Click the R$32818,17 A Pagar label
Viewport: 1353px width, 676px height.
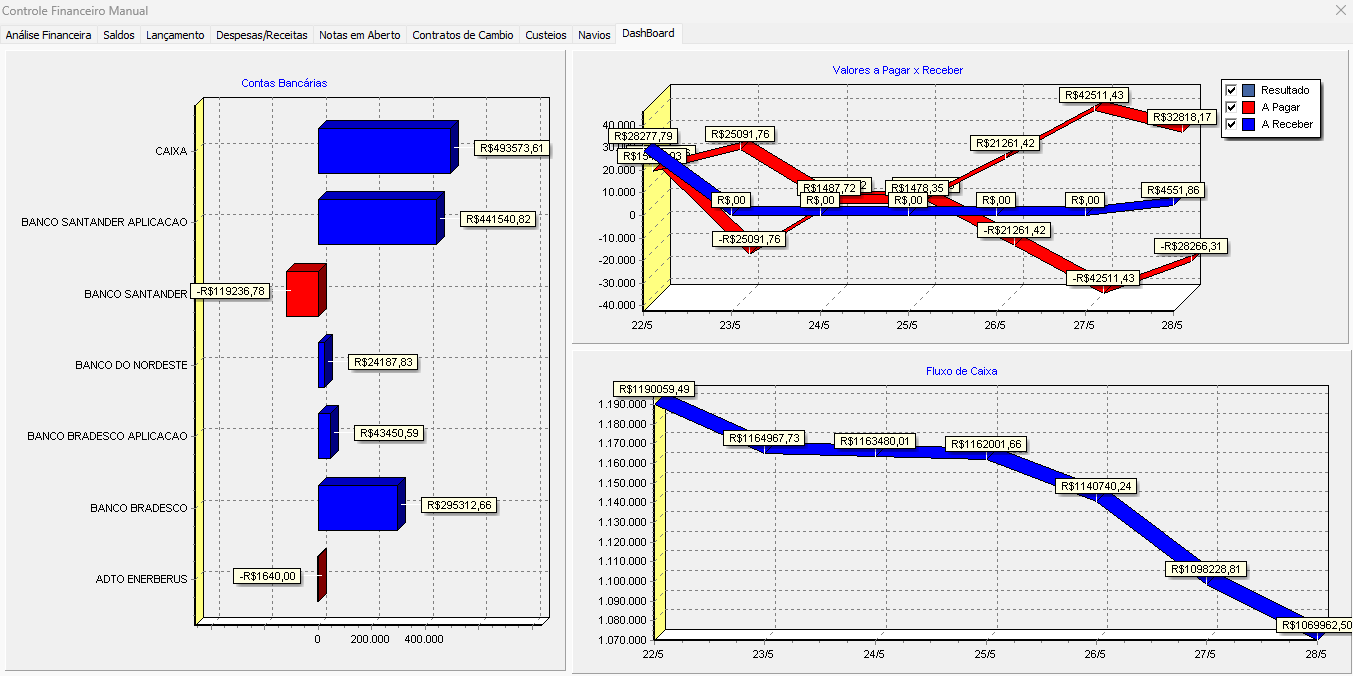[x=1183, y=117]
